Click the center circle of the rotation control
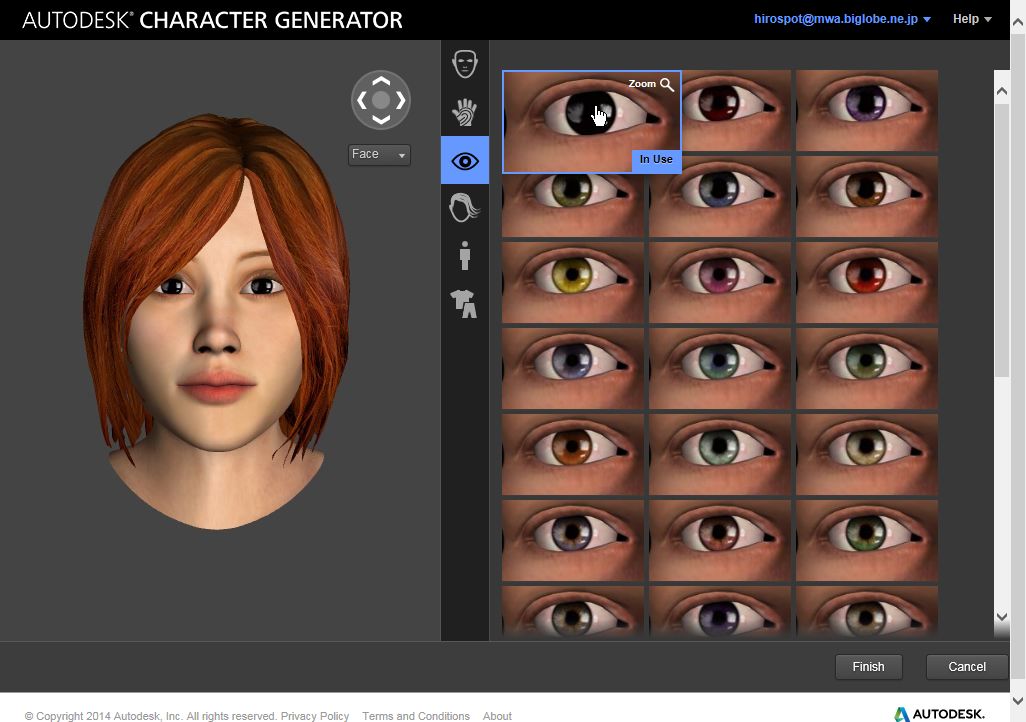 380,100
